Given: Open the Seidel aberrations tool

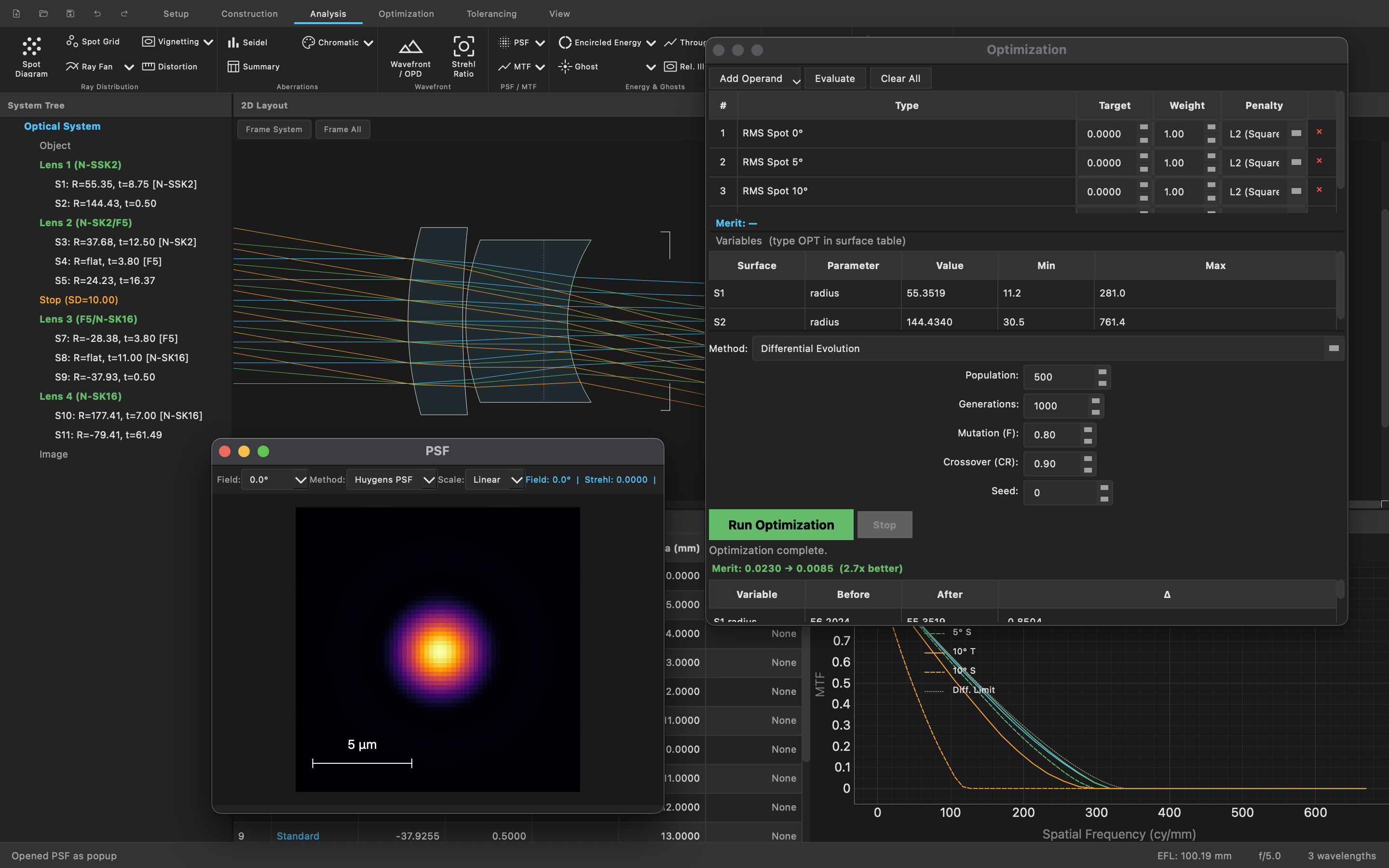Looking at the screenshot, I should (249, 42).
